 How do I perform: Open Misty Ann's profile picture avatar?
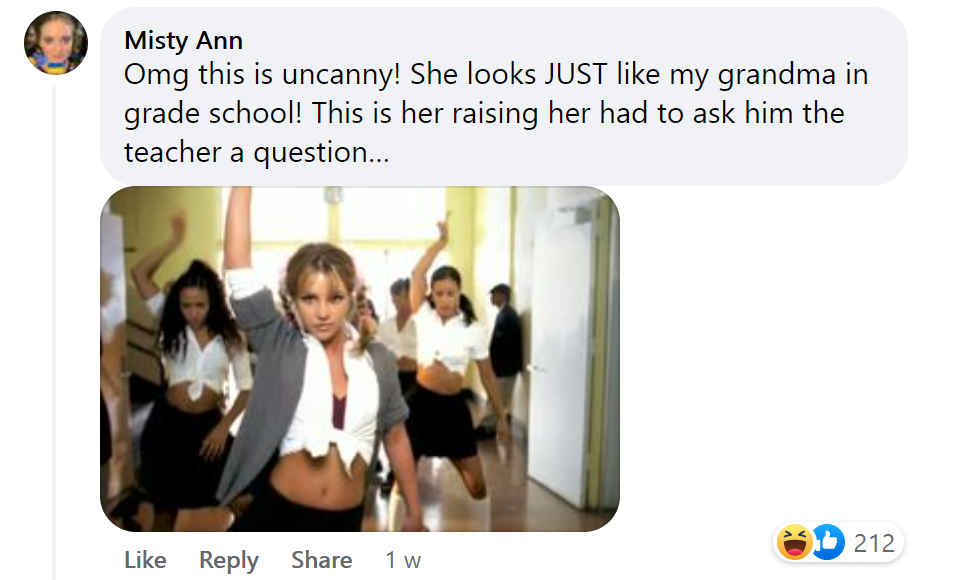point(56,42)
